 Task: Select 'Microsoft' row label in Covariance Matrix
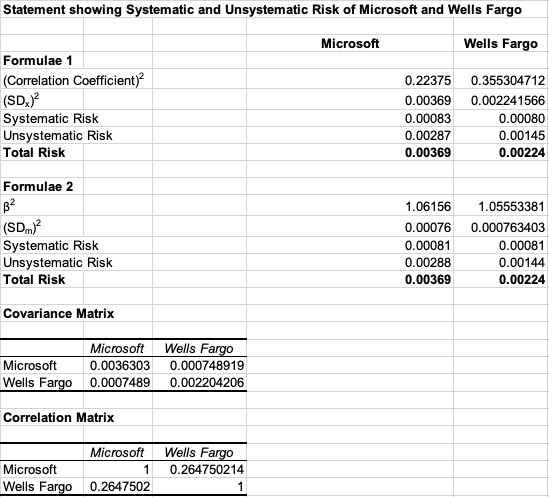coord(30,366)
